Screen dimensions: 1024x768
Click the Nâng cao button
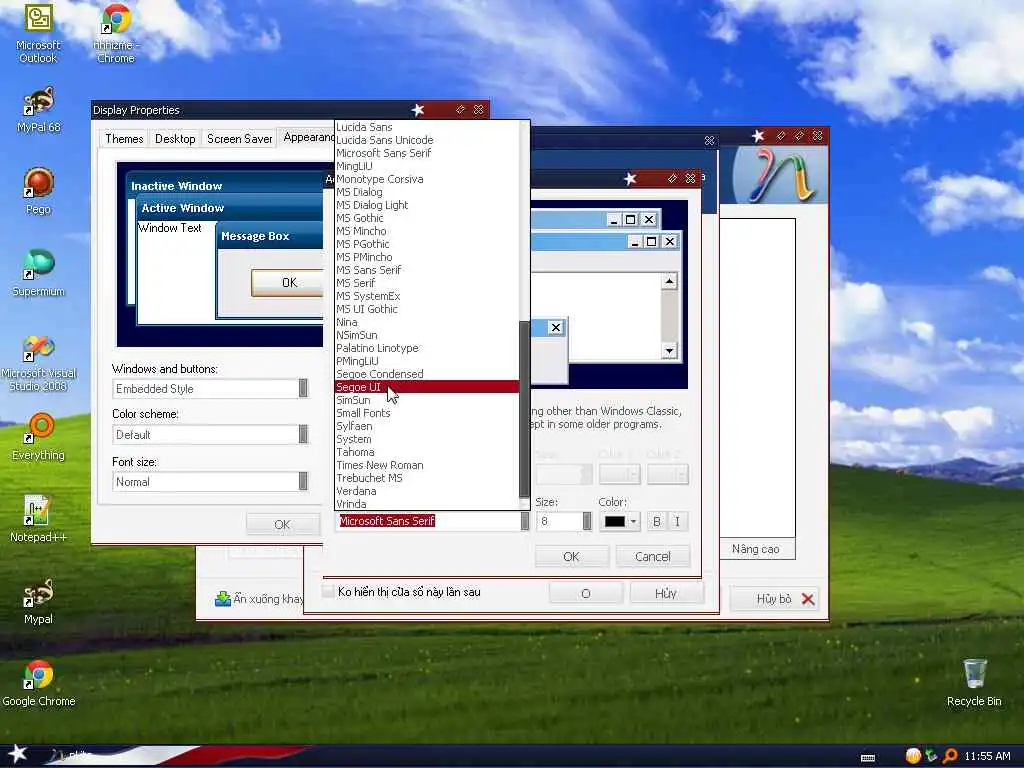tap(756, 549)
